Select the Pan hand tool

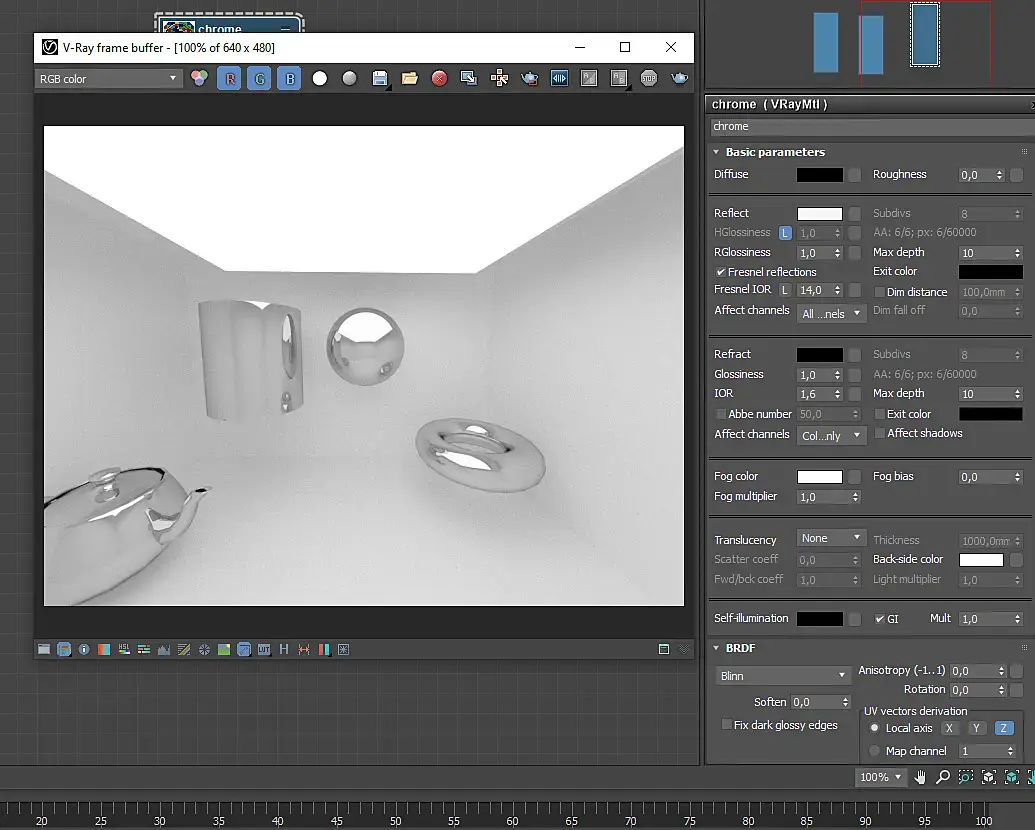[x=920, y=777]
